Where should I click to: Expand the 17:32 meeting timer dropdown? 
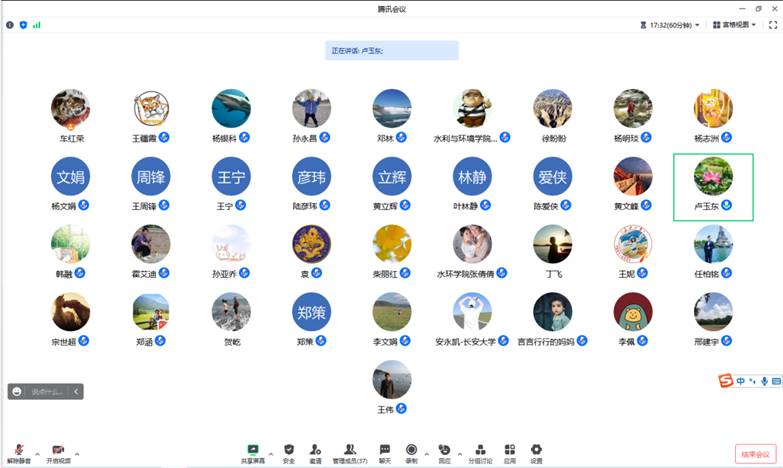pyautogui.click(x=671, y=25)
